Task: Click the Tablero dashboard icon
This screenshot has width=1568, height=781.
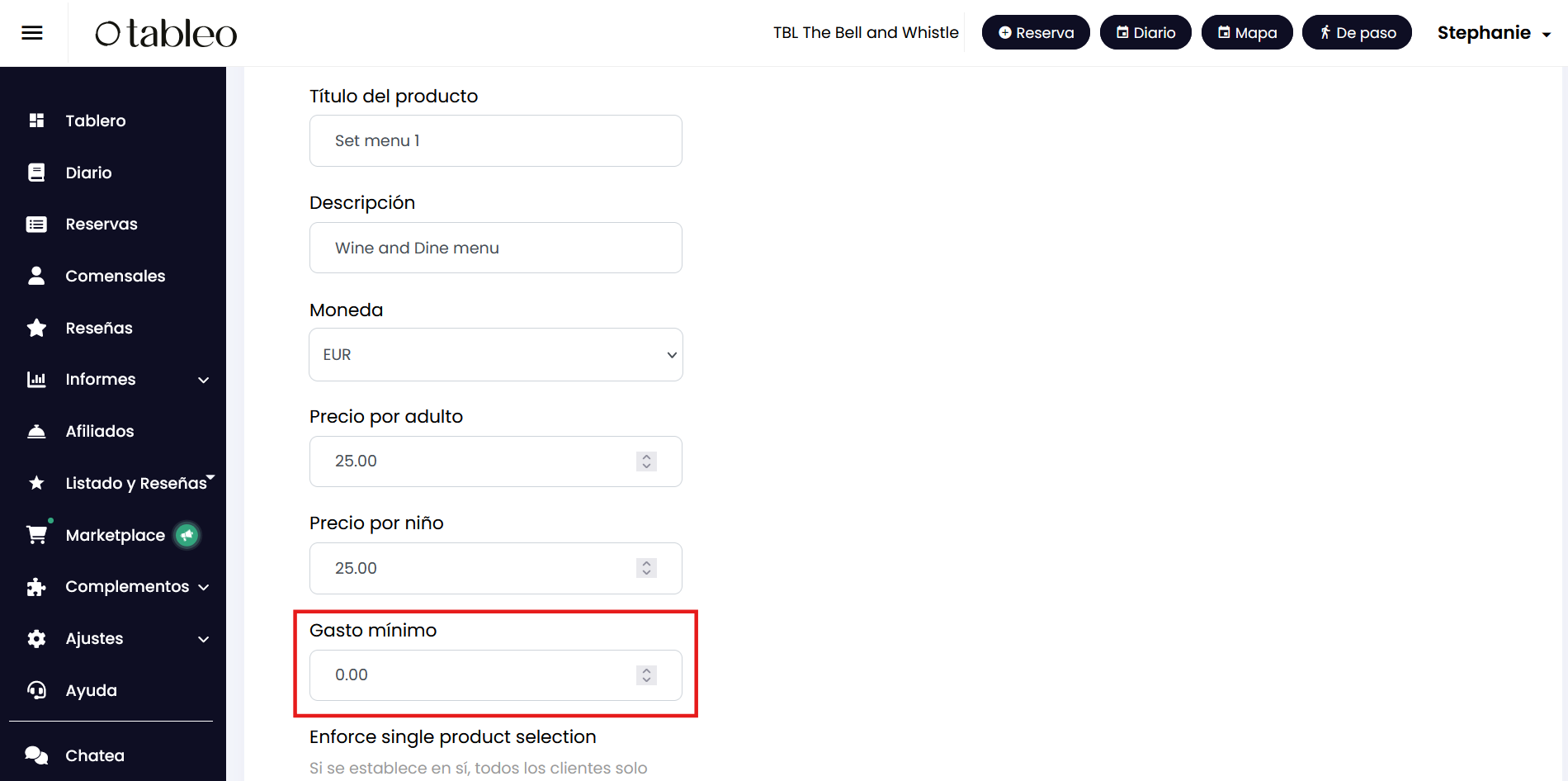Action: 36,121
